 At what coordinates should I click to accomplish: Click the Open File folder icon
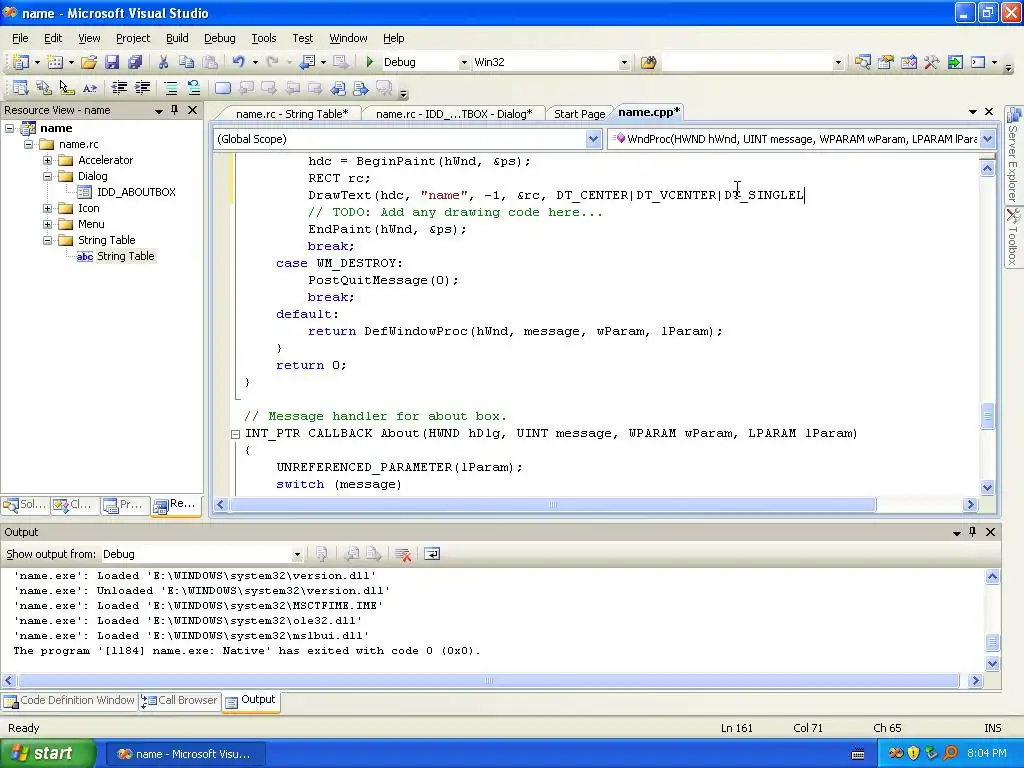(x=89, y=62)
